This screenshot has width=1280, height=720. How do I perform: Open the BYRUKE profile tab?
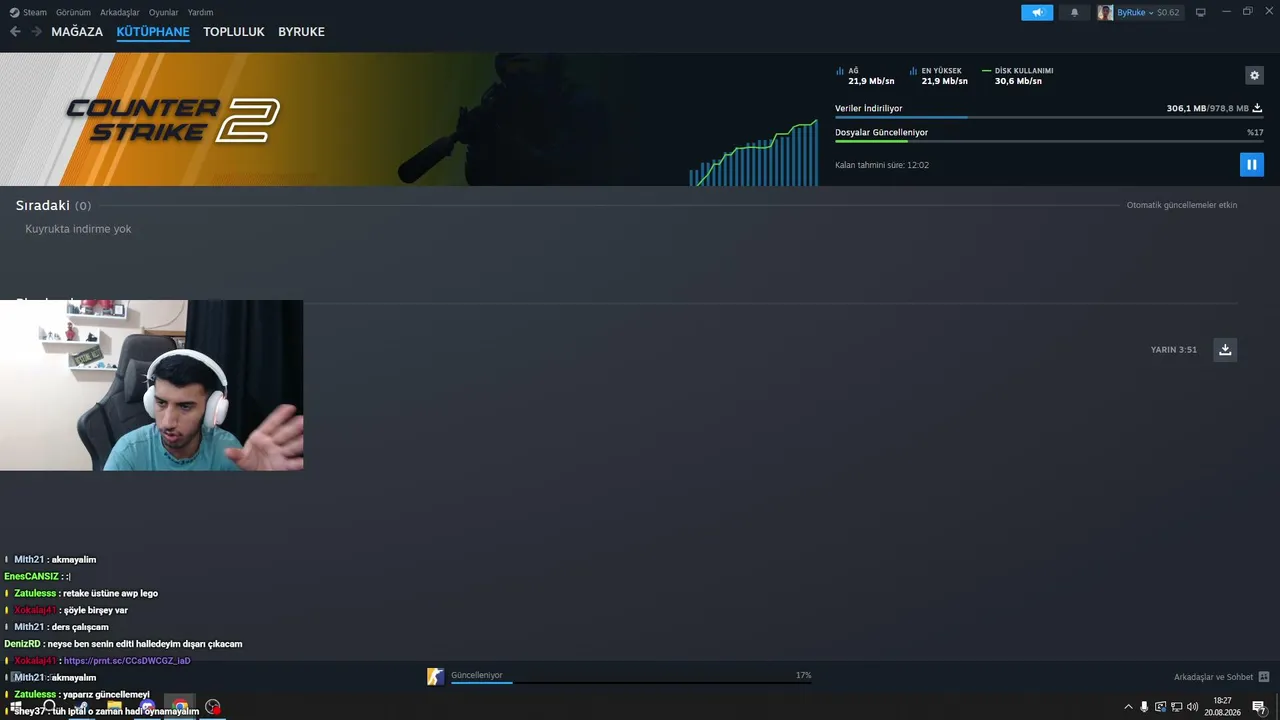point(301,32)
